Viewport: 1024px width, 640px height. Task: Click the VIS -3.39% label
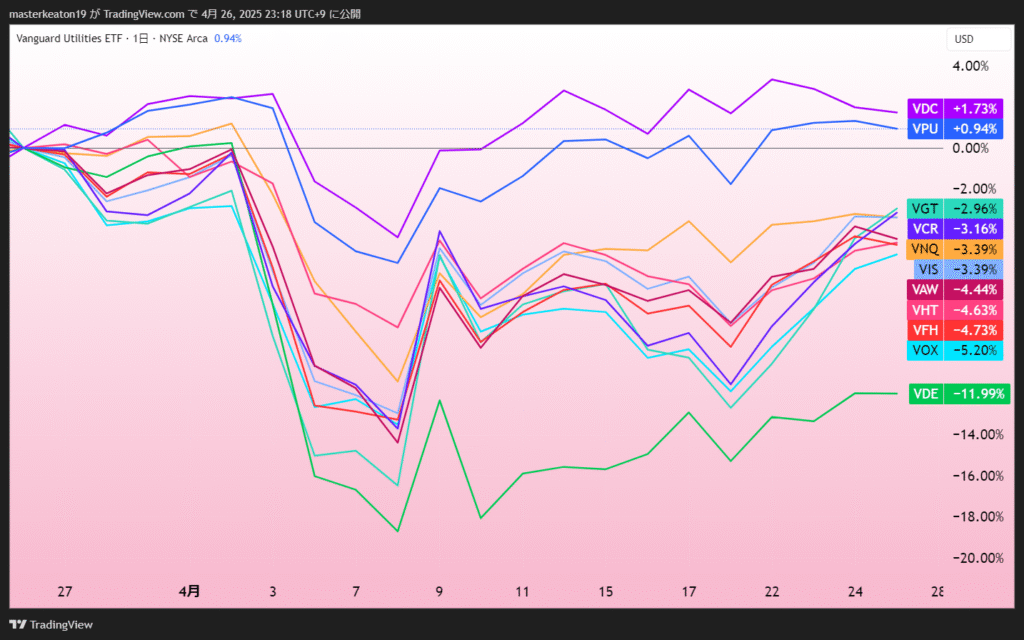point(955,268)
